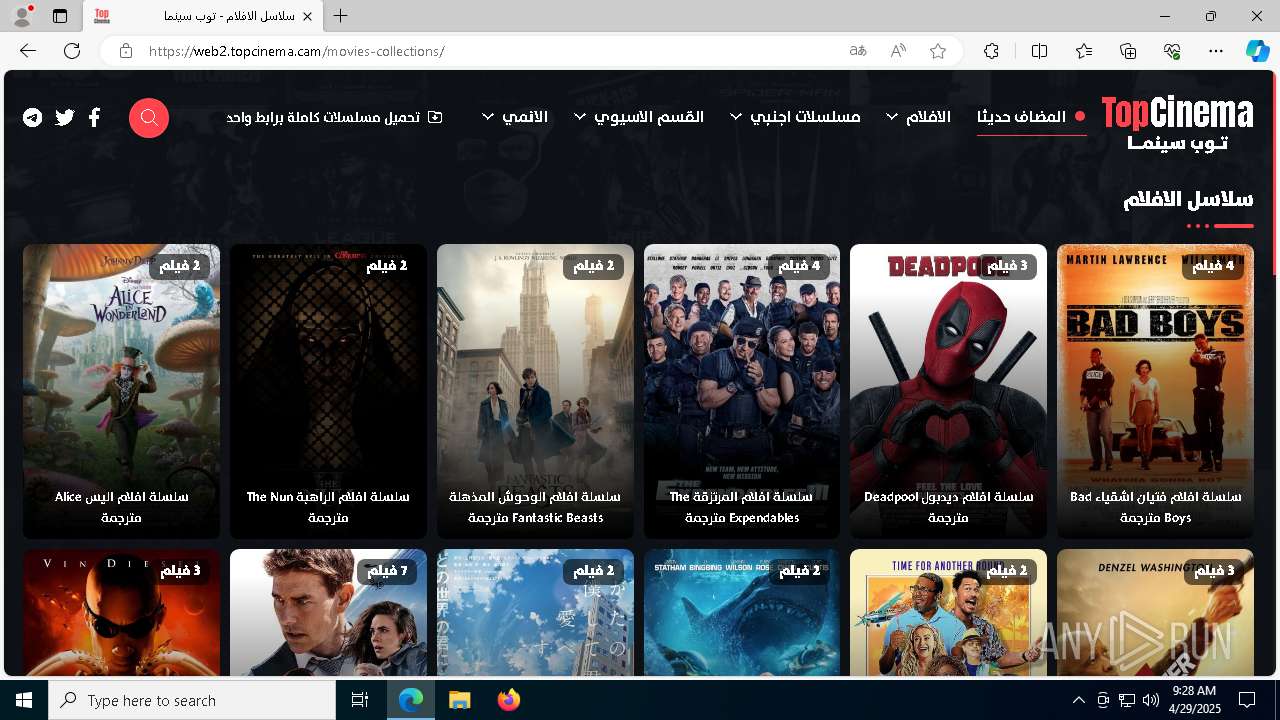
Task: Open Alice in Wonderland series card
Action: pos(121,392)
